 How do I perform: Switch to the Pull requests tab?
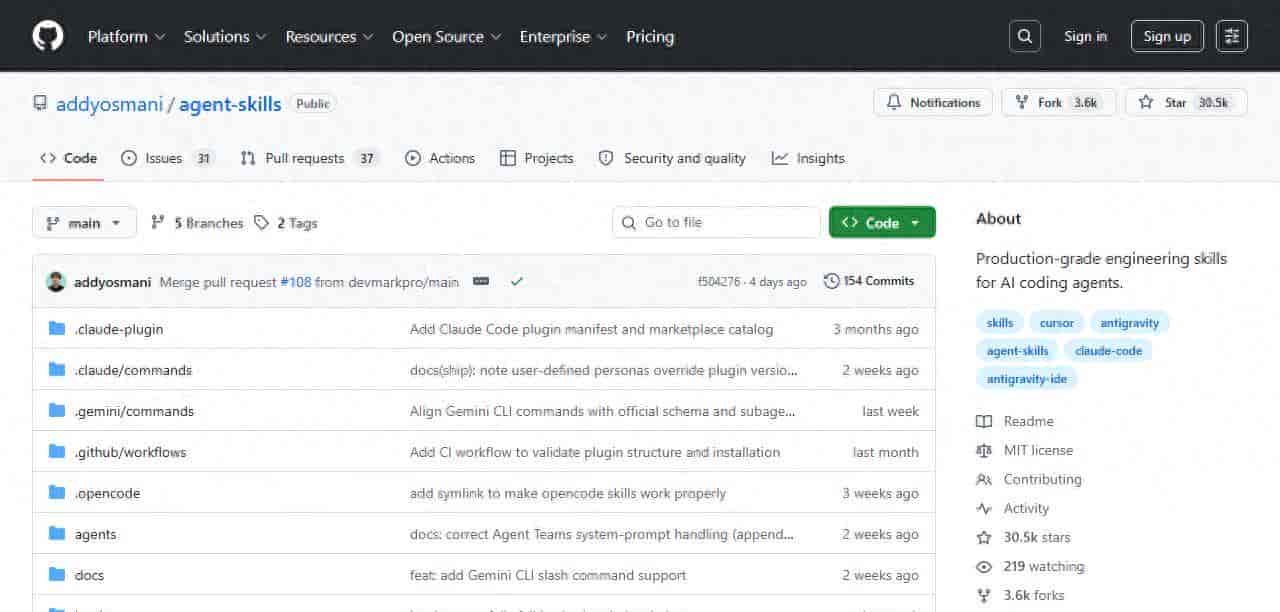pyautogui.click(x=309, y=158)
